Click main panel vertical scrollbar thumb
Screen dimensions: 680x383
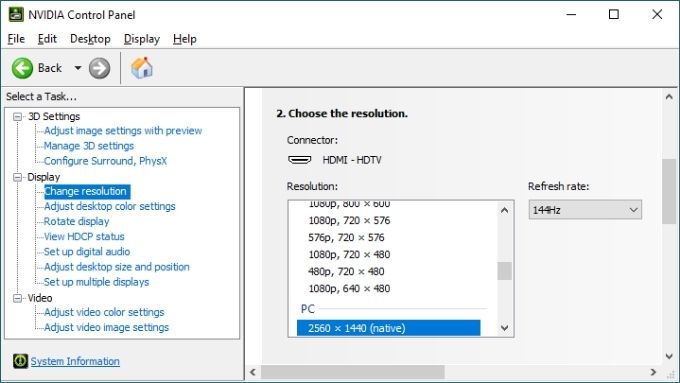coord(669,191)
